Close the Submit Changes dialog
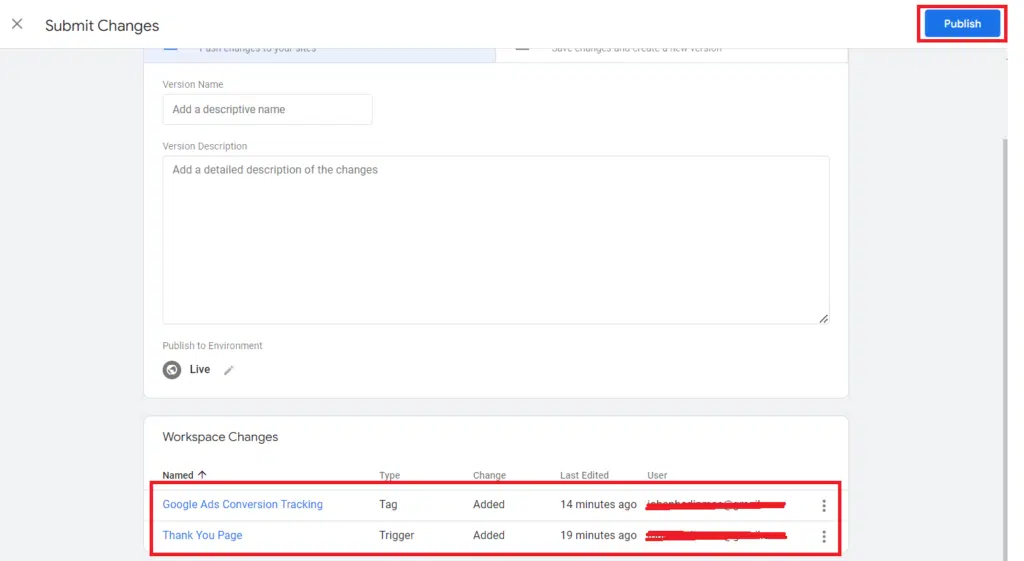This screenshot has height=561, width=1024. [17, 24]
